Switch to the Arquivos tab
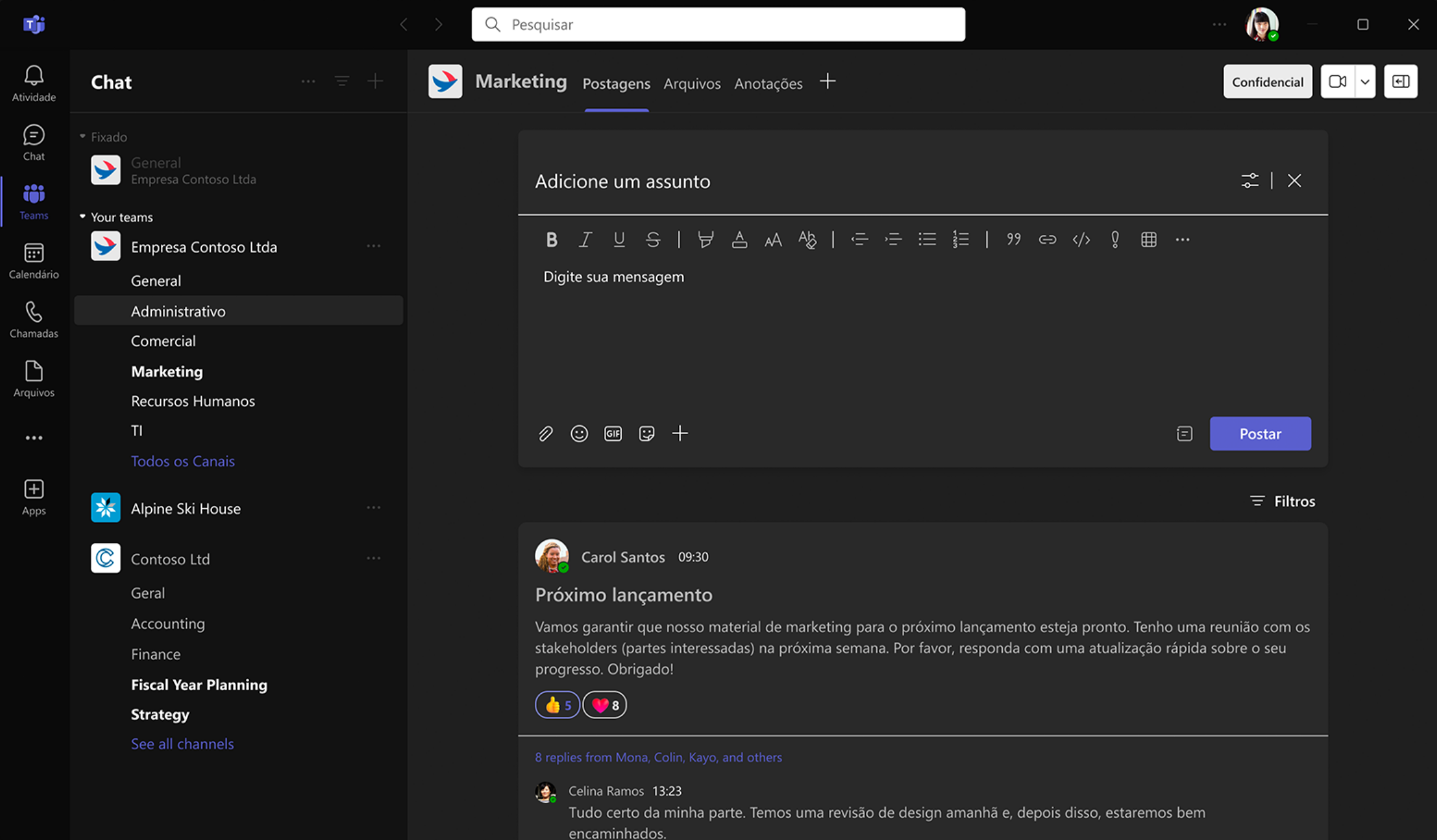Image resolution: width=1437 pixels, height=840 pixels. [692, 83]
